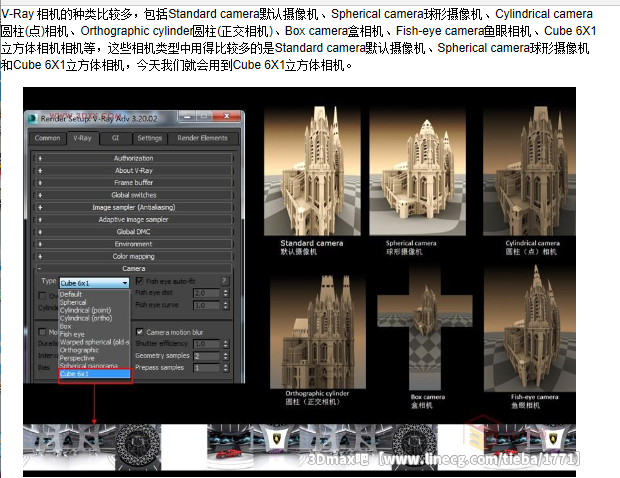Screen dimensions: 620x478
Task: Choose Cylindrical (point) camera type
Action: pos(94,310)
